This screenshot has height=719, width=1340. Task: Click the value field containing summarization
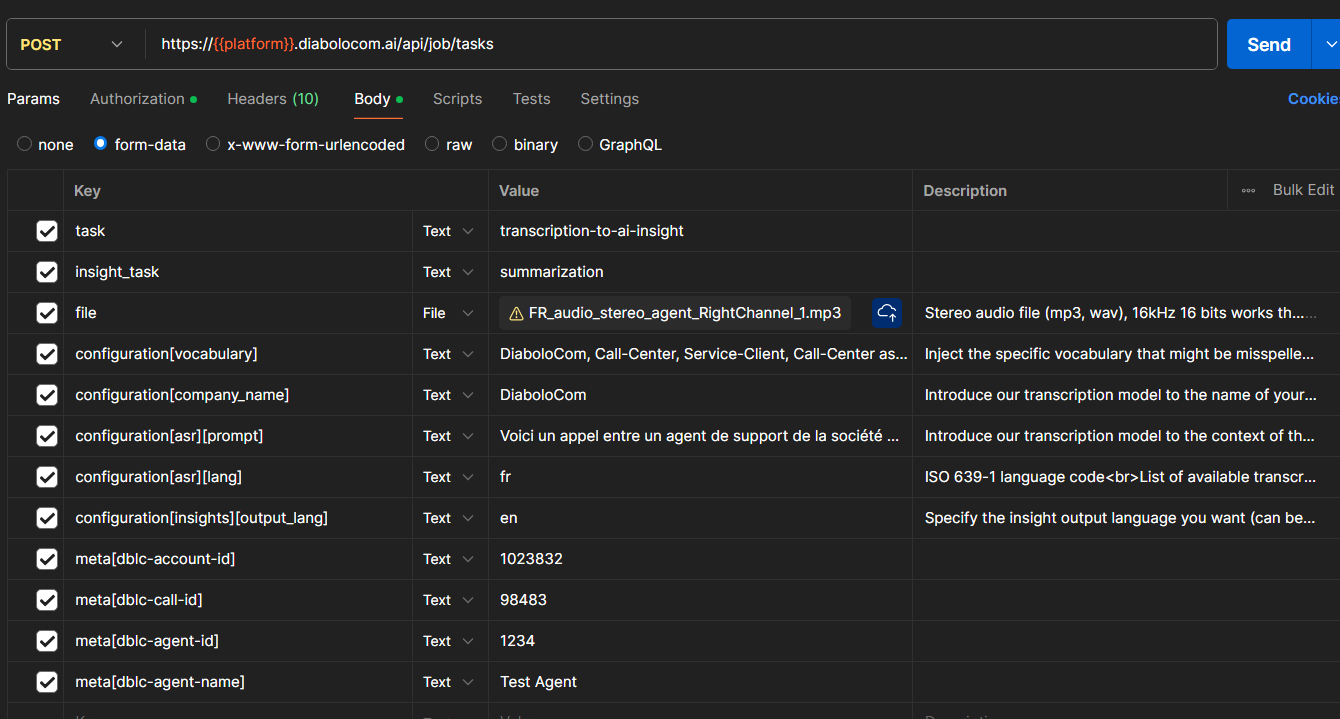(x=700, y=272)
